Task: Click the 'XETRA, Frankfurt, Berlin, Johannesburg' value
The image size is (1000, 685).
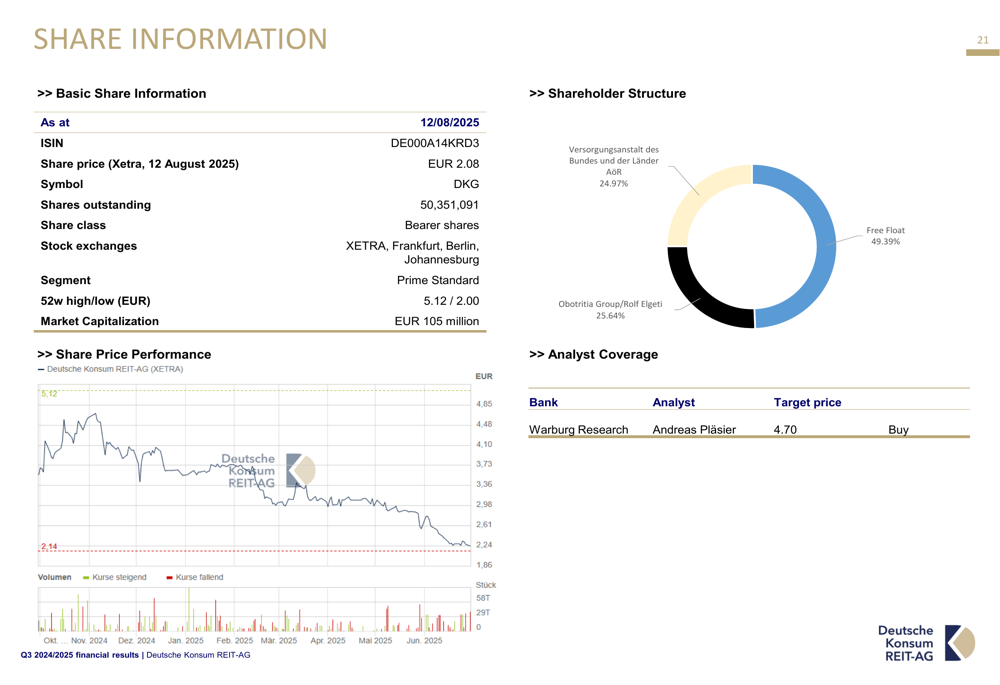Action: [x=413, y=253]
